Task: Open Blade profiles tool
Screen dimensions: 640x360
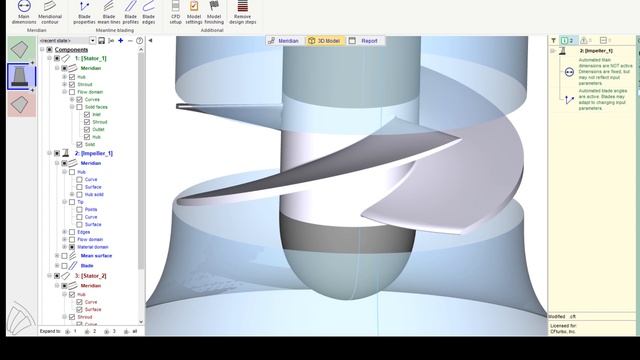Action: 131,12
